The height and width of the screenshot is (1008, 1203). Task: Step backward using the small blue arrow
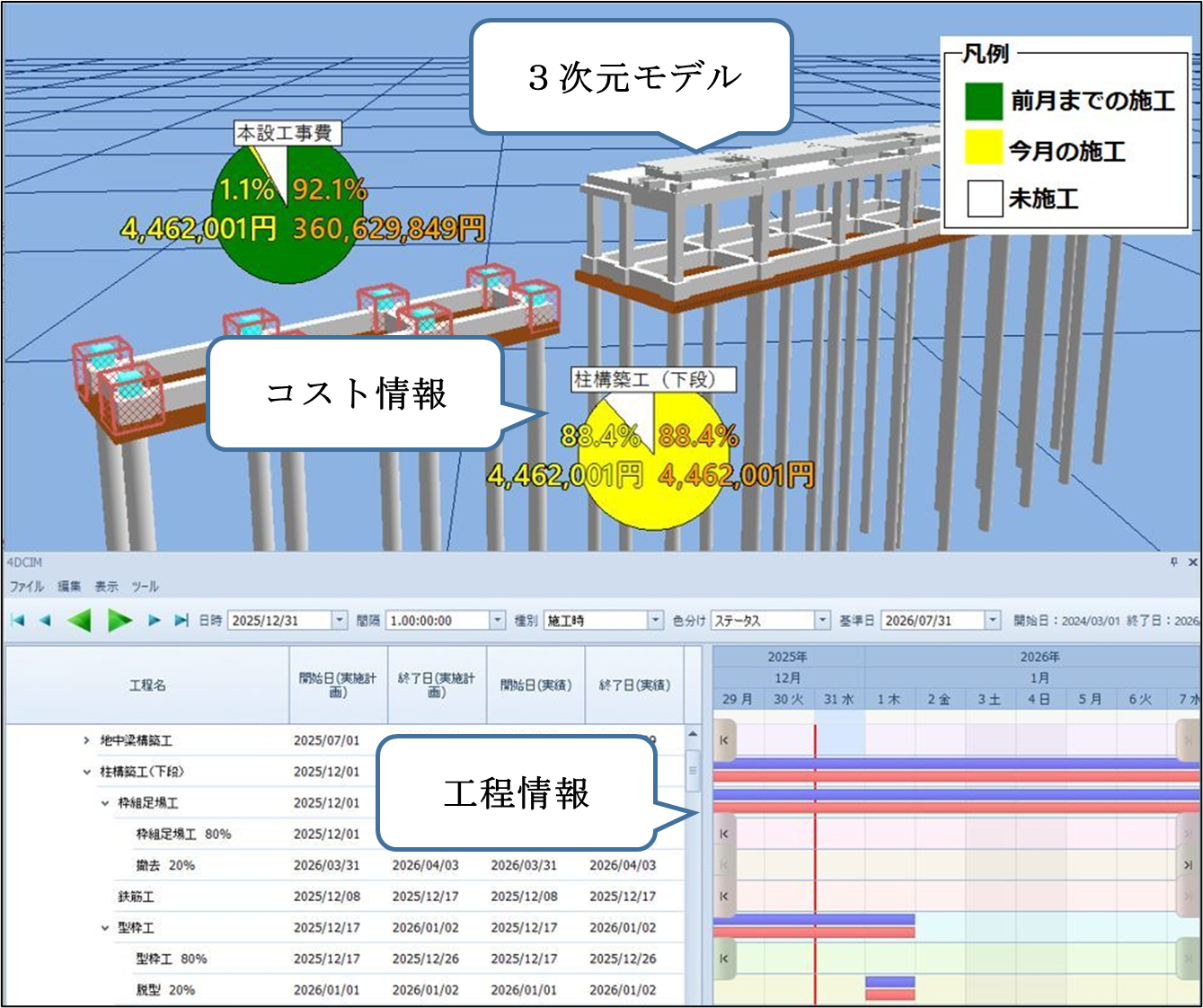click(45, 620)
